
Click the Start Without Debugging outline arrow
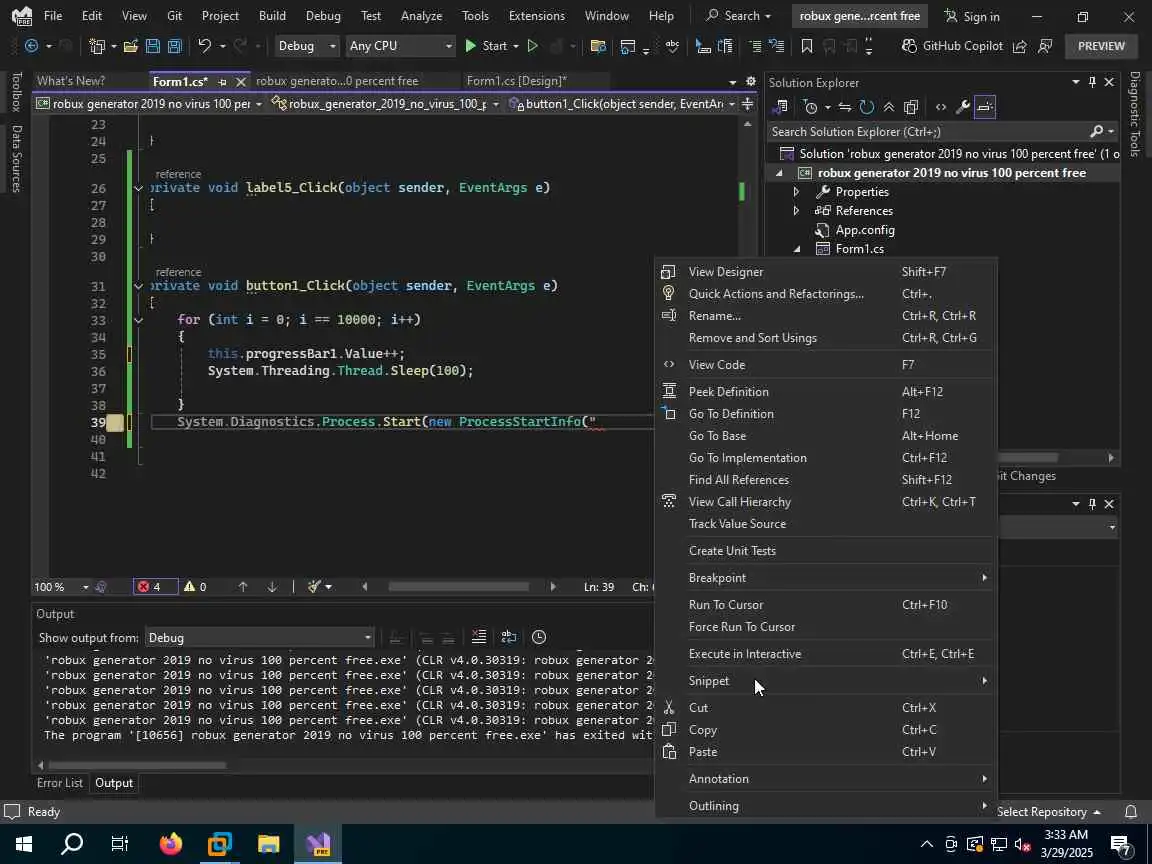click(x=533, y=46)
